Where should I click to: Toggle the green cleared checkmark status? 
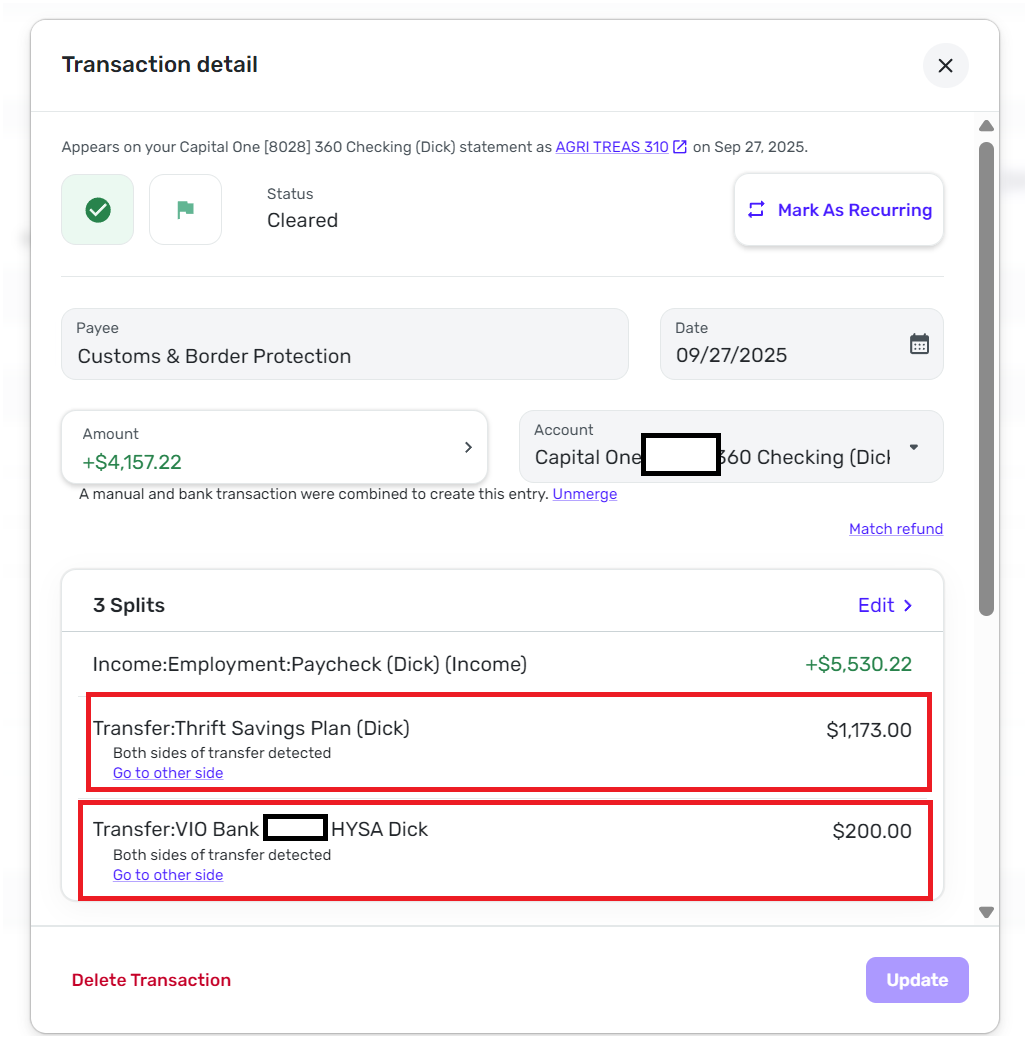pos(98,210)
